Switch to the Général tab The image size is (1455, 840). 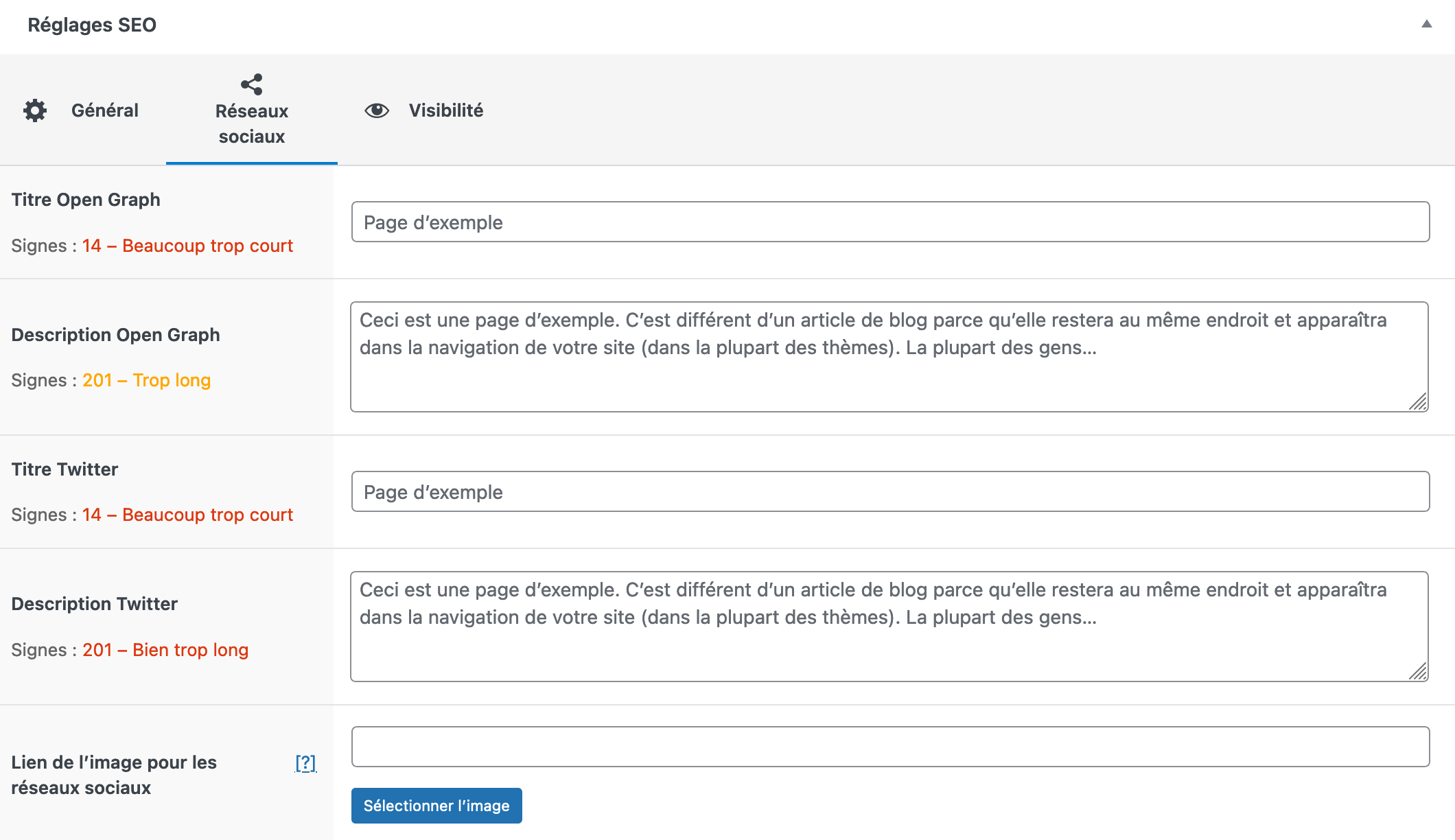pyautogui.click(x=104, y=110)
